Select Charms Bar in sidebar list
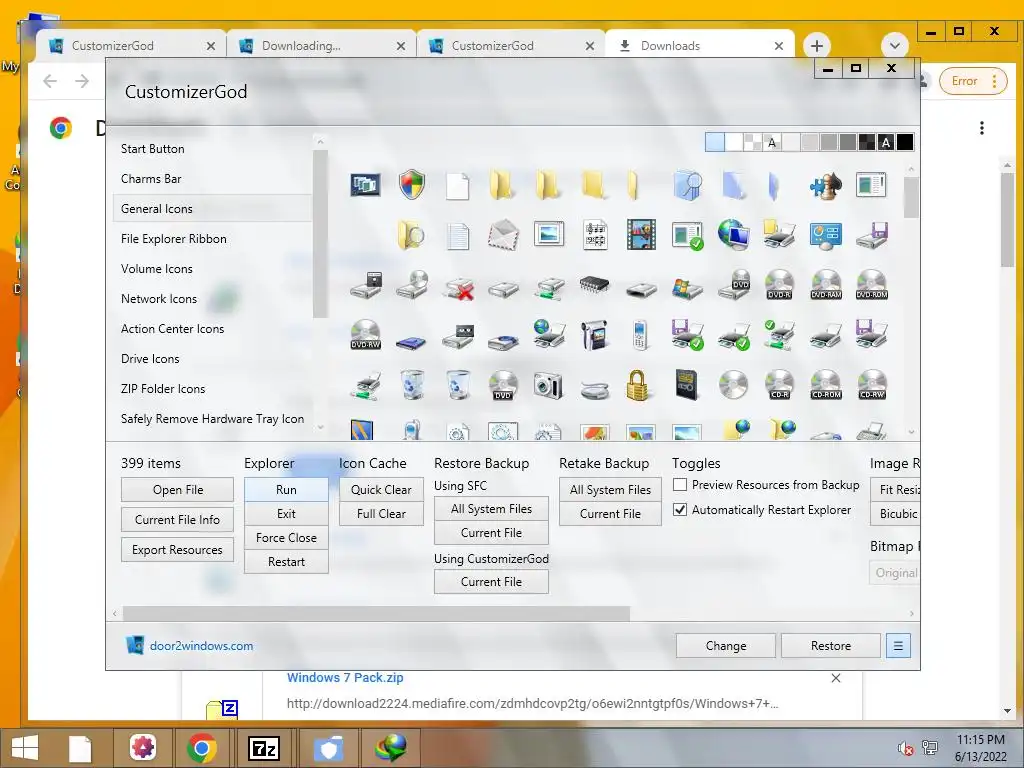 point(212,179)
